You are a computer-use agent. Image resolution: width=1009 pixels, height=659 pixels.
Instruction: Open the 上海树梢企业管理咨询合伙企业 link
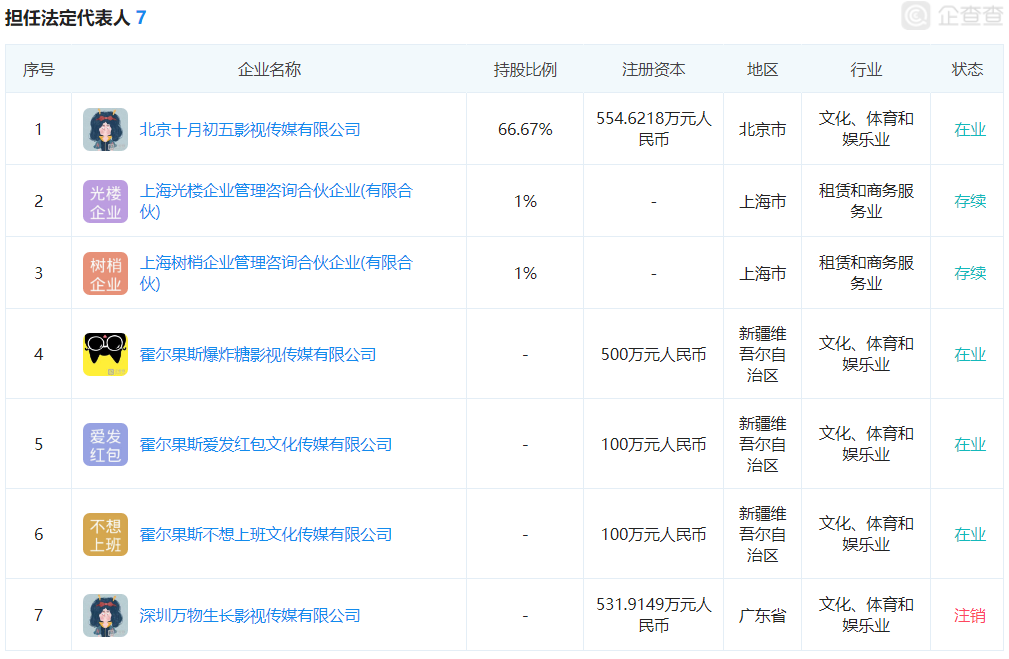pyautogui.click(x=276, y=274)
